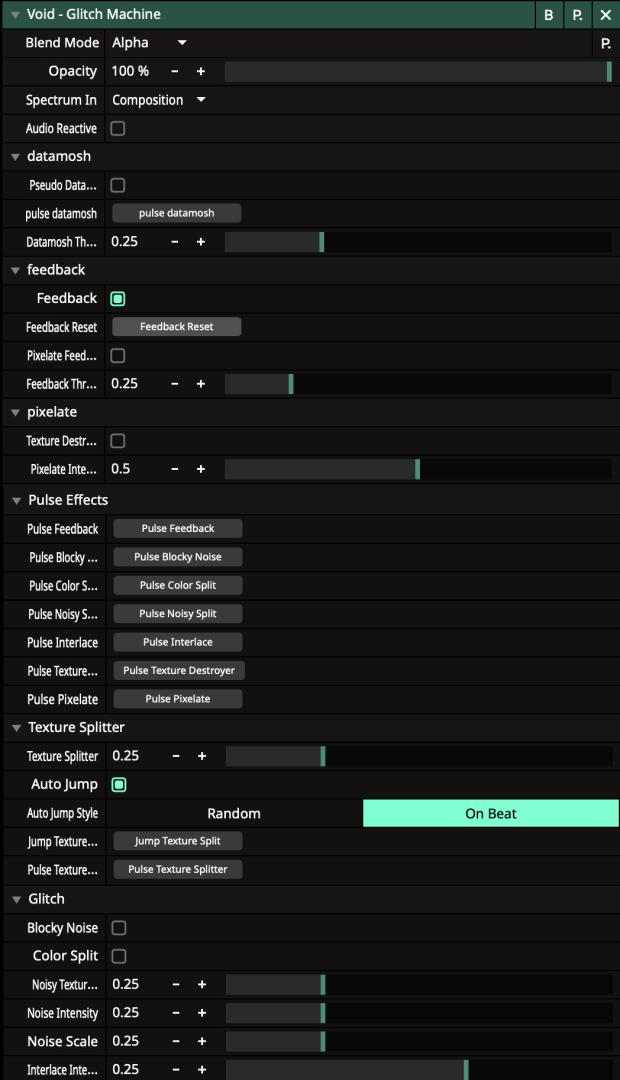Screen dimensions: 620x1080
Task: Open the Blend Mode Alpha dropdown
Action: tap(149, 43)
